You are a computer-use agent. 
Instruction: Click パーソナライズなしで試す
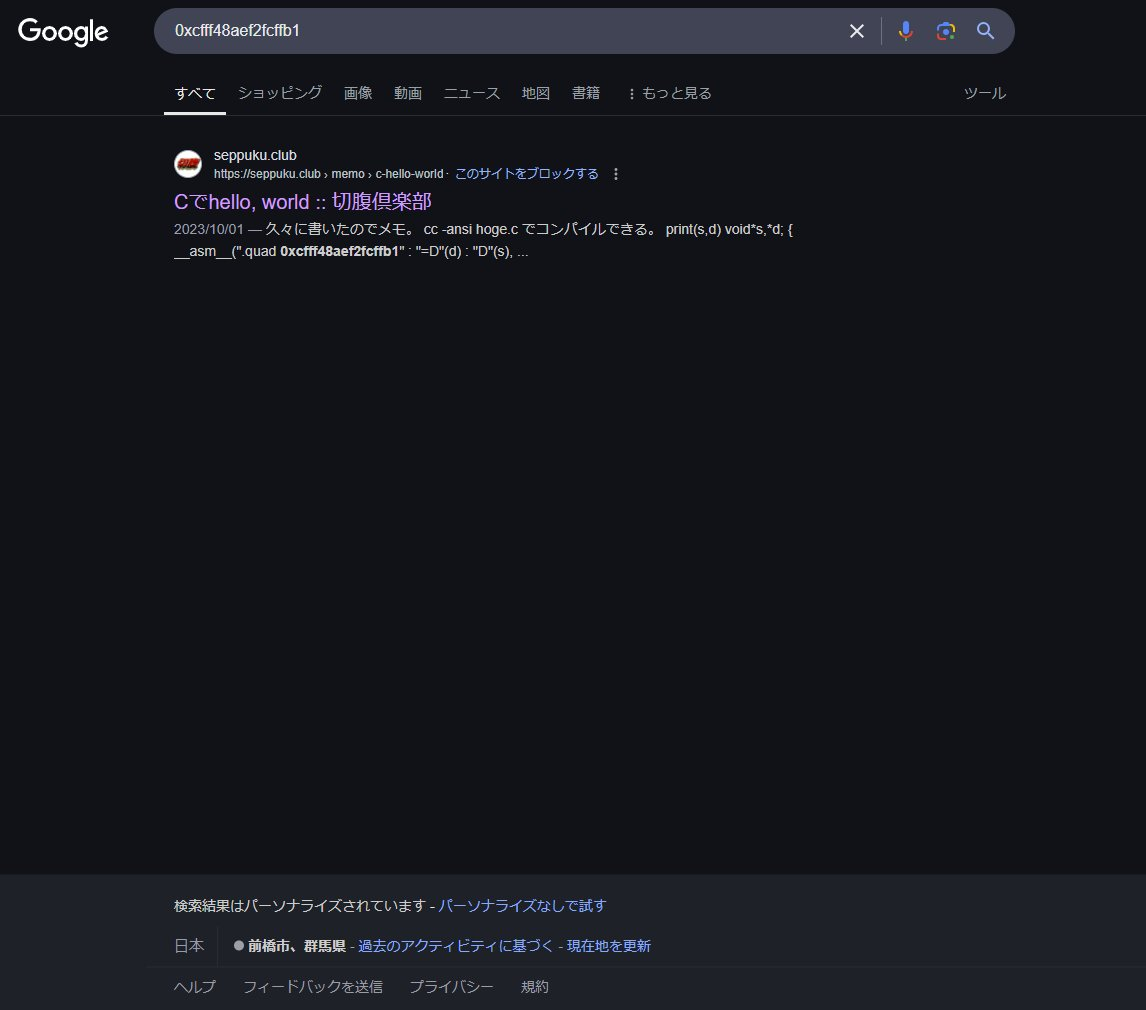(x=521, y=905)
